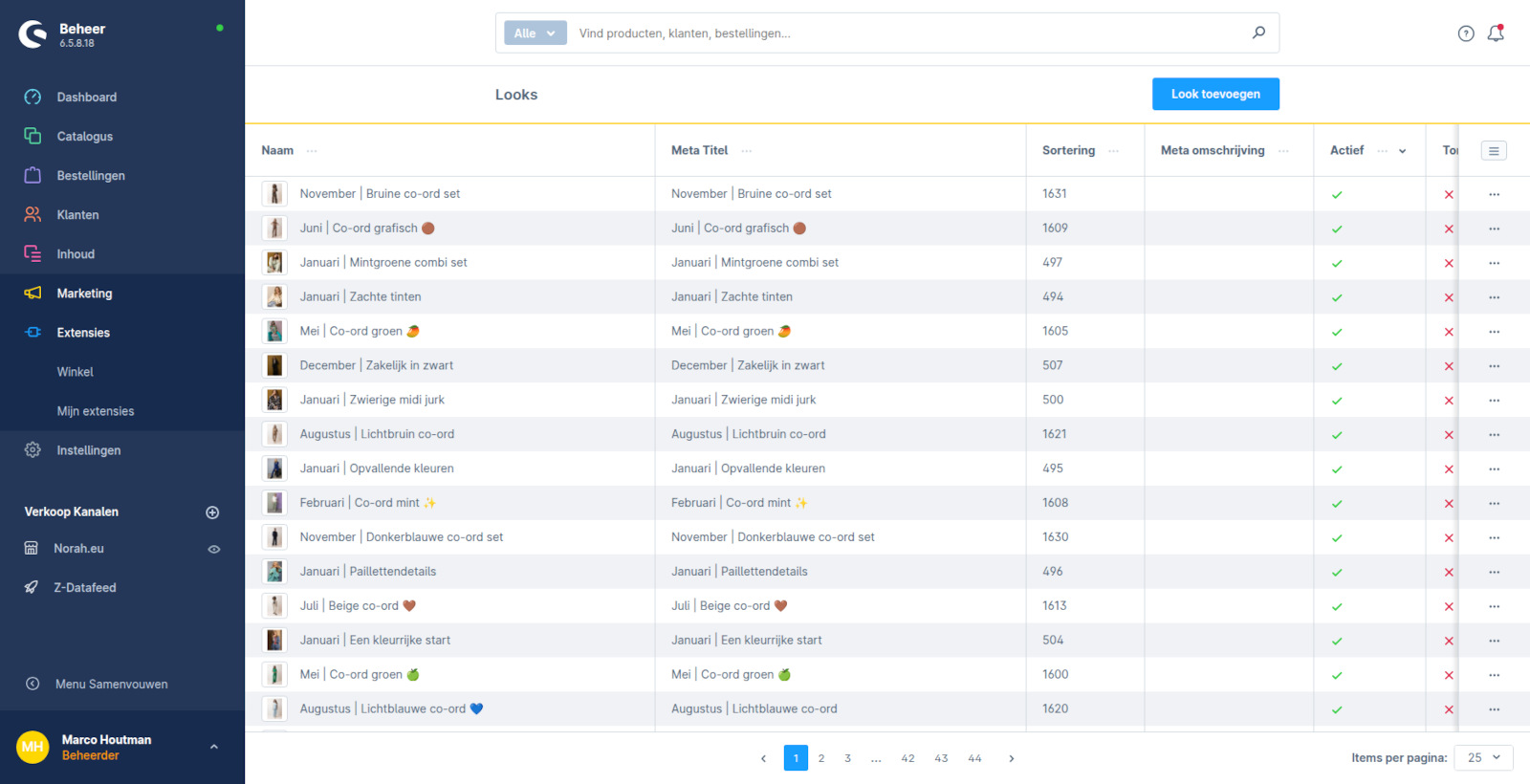Click the search magnifier icon
This screenshot has height=784, width=1530.
(x=1258, y=33)
